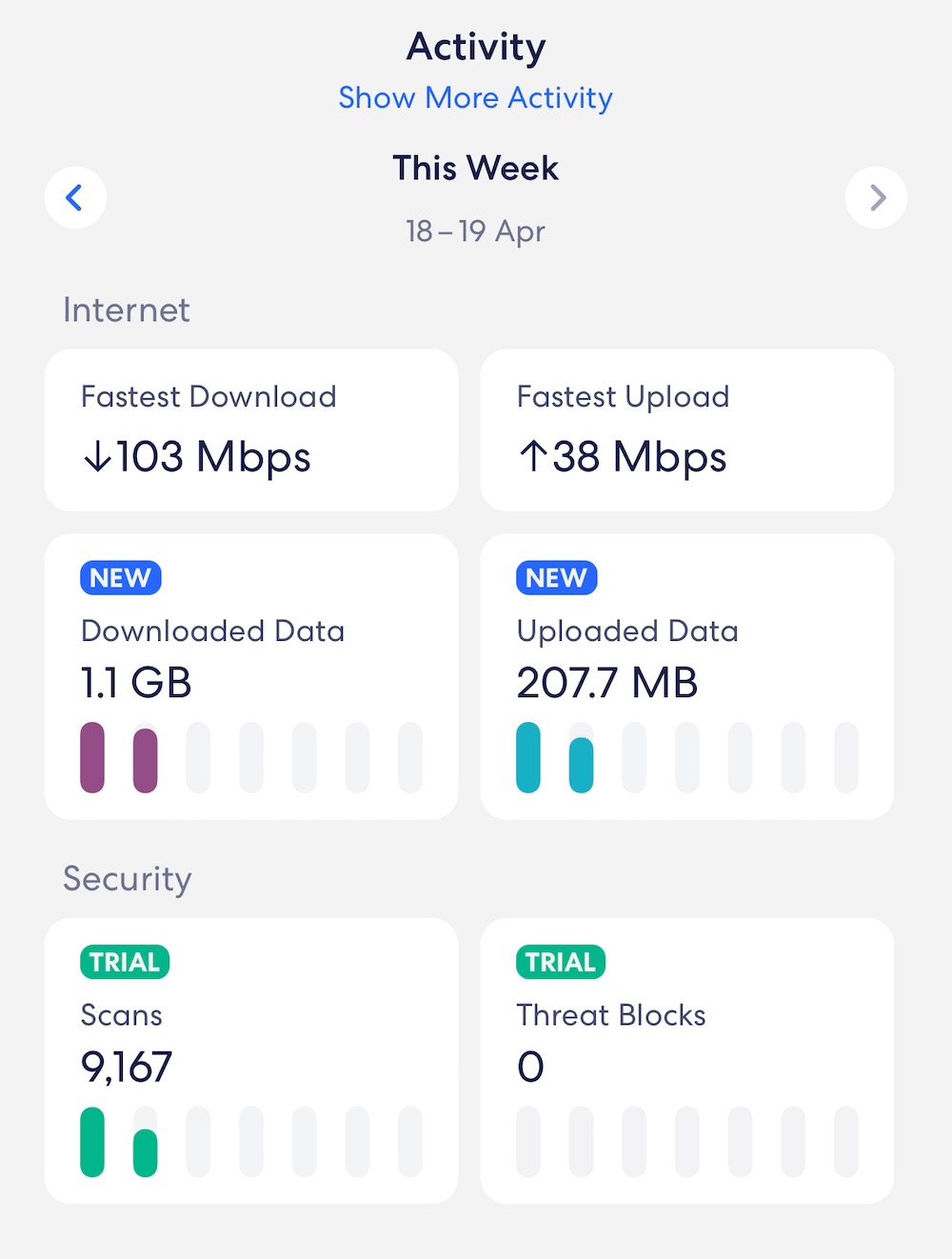Select first green Scans bar
This screenshot has width=952, height=1259.
pyautogui.click(x=92, y=1142)
